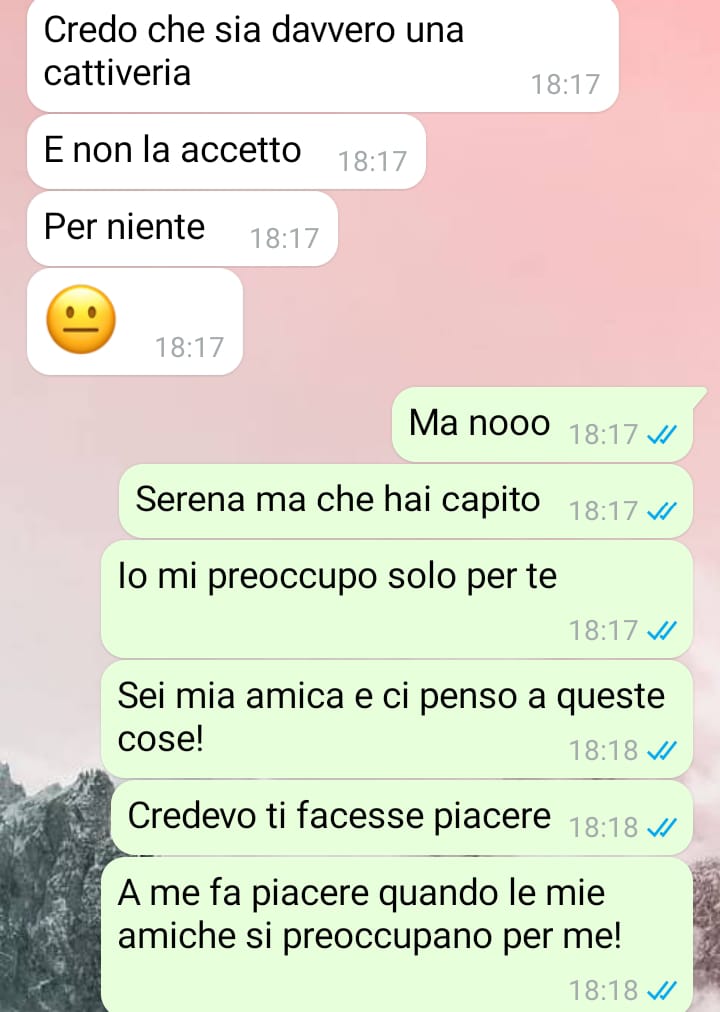Click the timestamp under the emoji message
Image resolution: width=720 pixels, height=1012 pixels.
point(189,348)
